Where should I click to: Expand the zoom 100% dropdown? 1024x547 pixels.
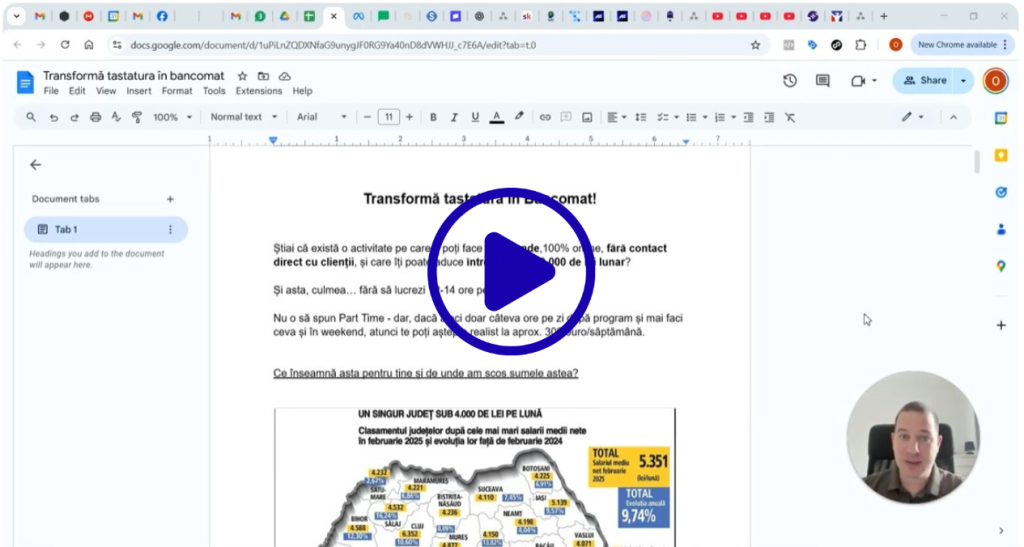[x=172, y=117]
